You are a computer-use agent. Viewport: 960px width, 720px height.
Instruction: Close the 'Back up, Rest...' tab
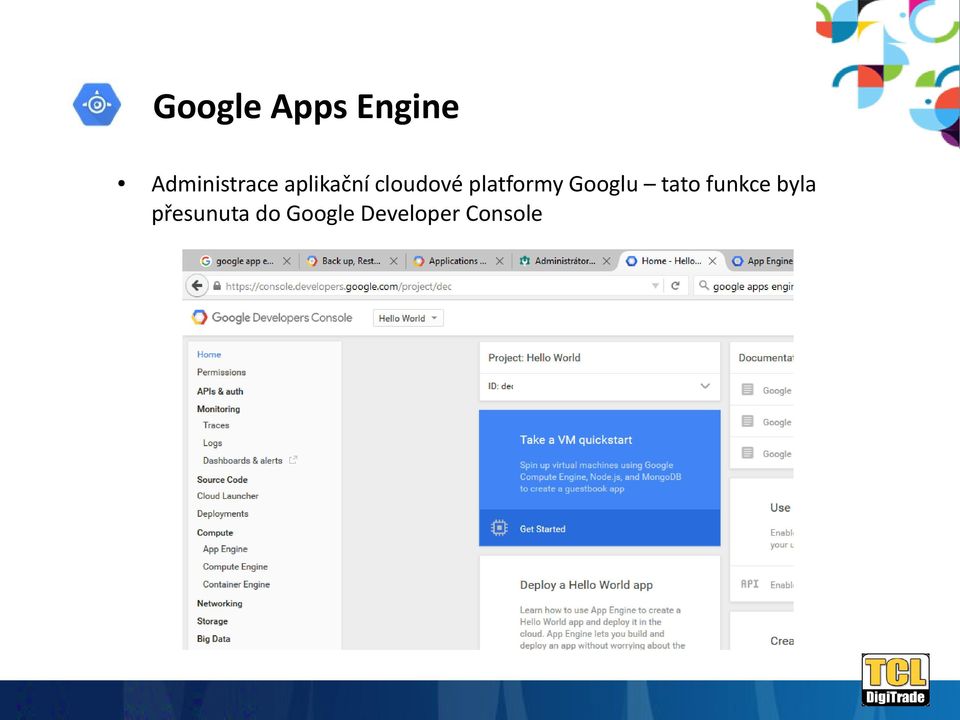(394, 261)
